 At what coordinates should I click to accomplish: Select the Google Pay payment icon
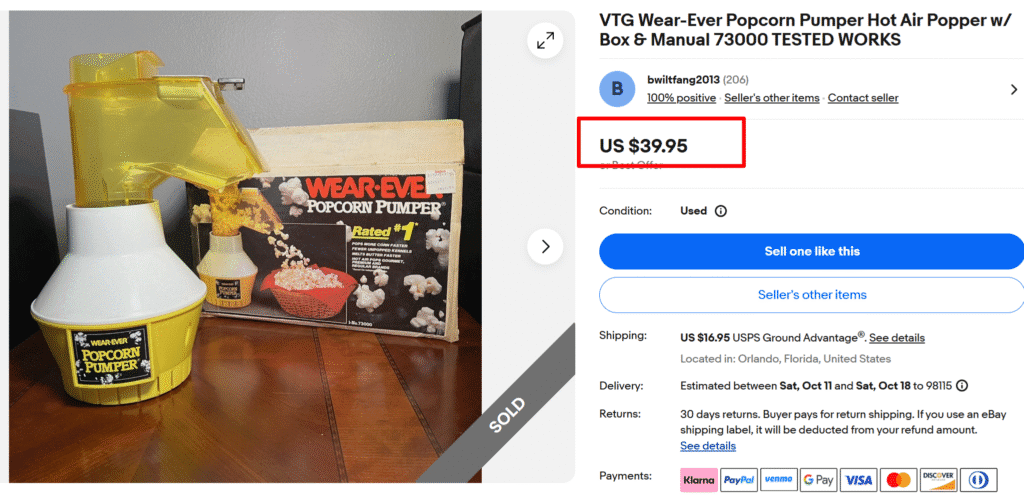[x=818, y=480]
